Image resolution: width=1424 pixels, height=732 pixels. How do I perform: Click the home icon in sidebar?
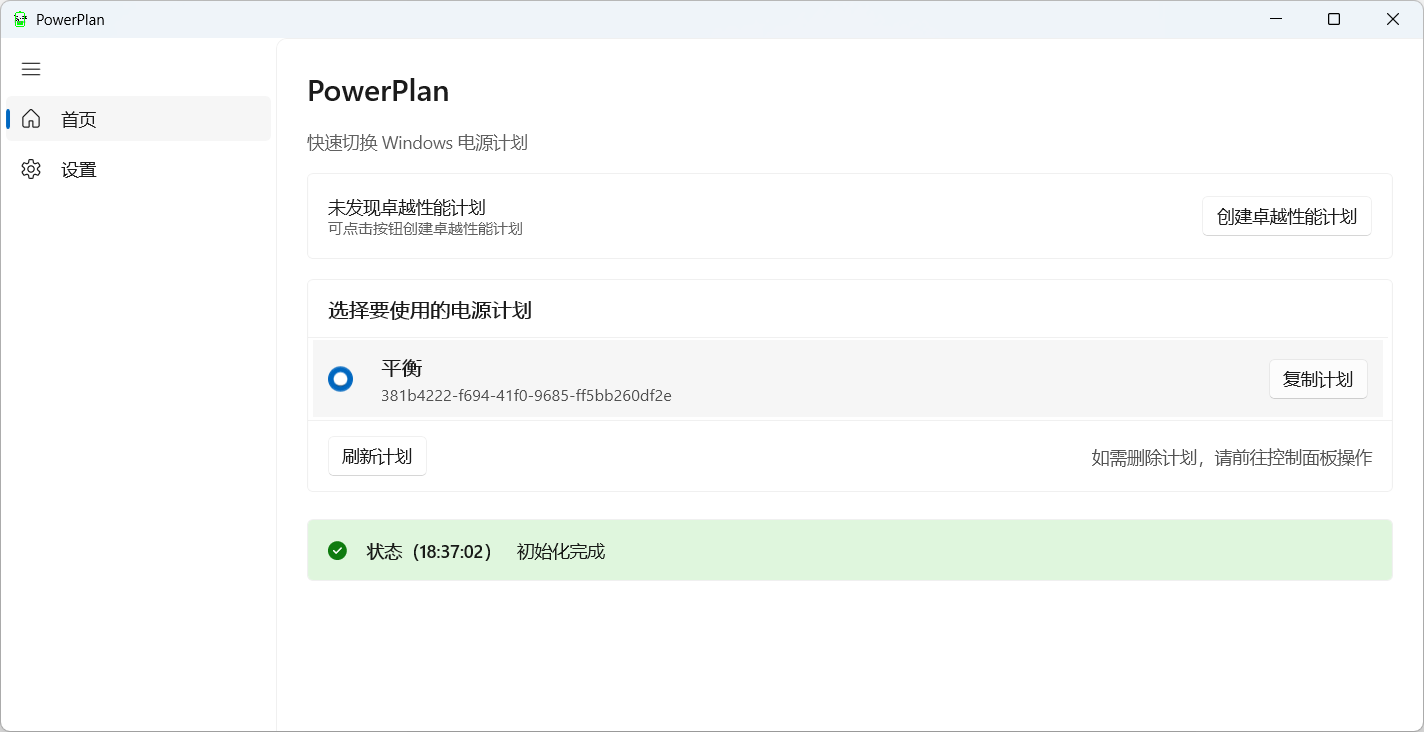[31, 119]
